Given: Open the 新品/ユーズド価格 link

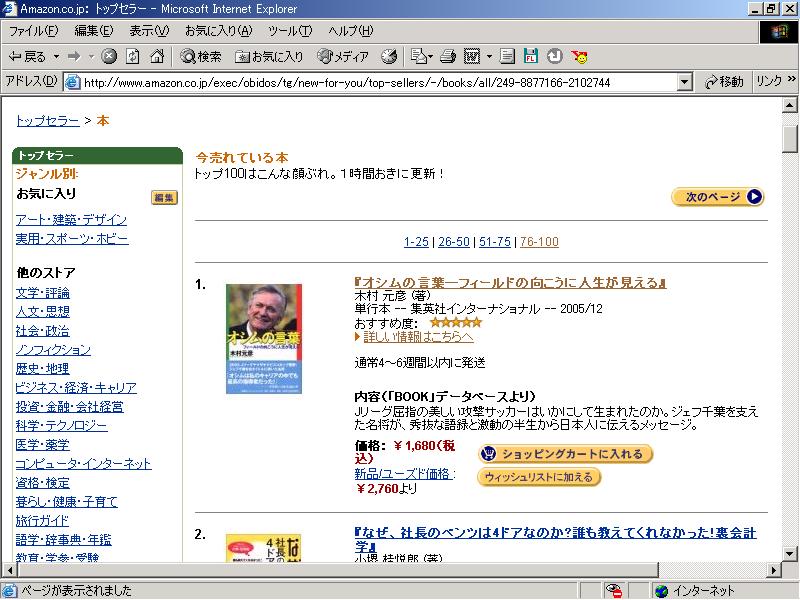Looking at the screenshot, I should tap(403, 474).
